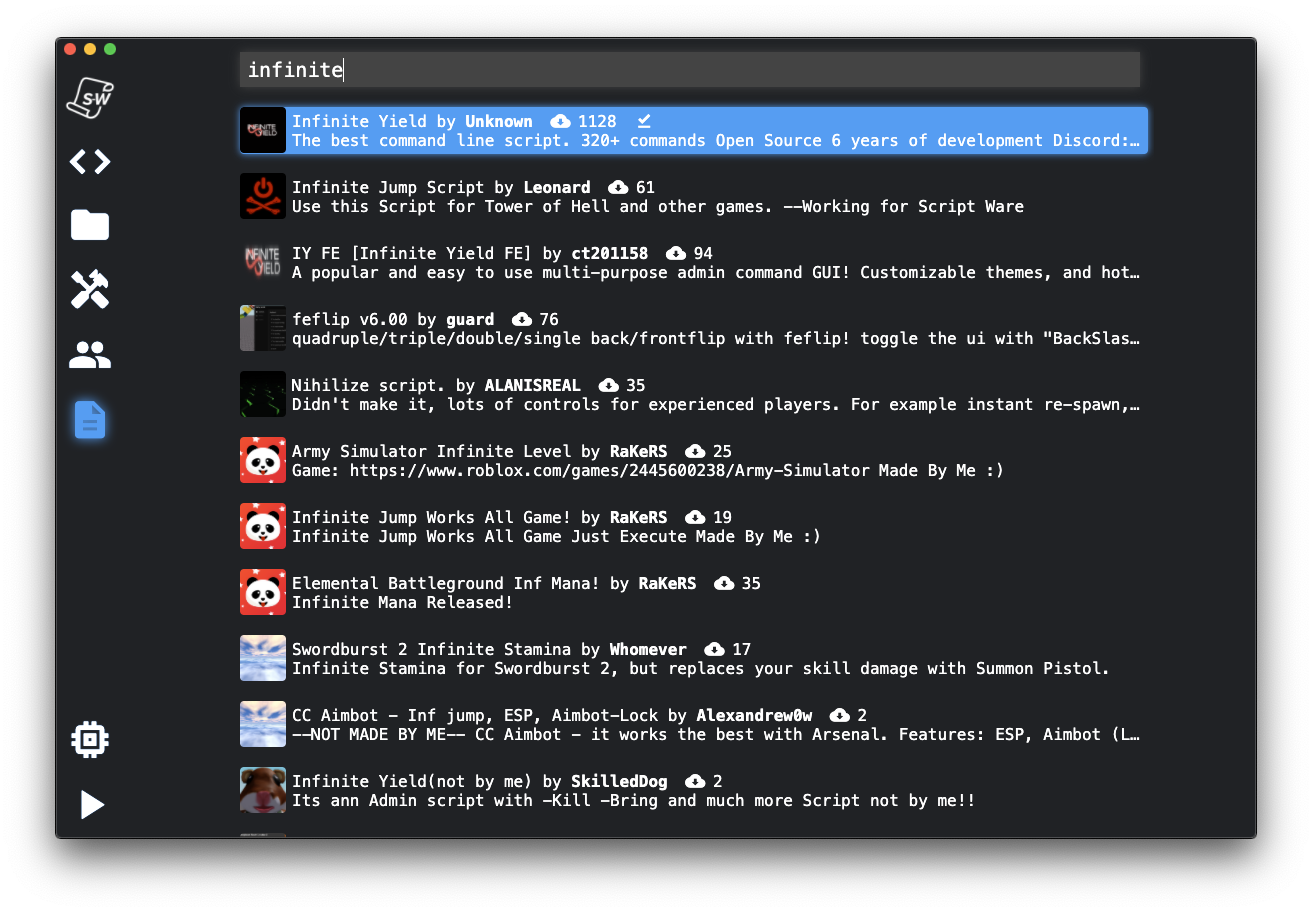Open the processor chip settings icon

coord(90,739)
